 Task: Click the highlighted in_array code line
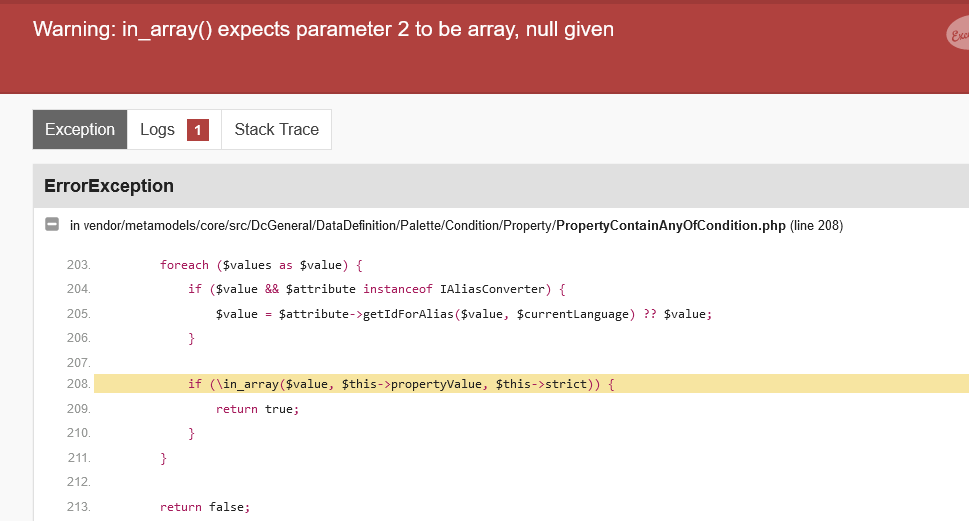(400, 384)
